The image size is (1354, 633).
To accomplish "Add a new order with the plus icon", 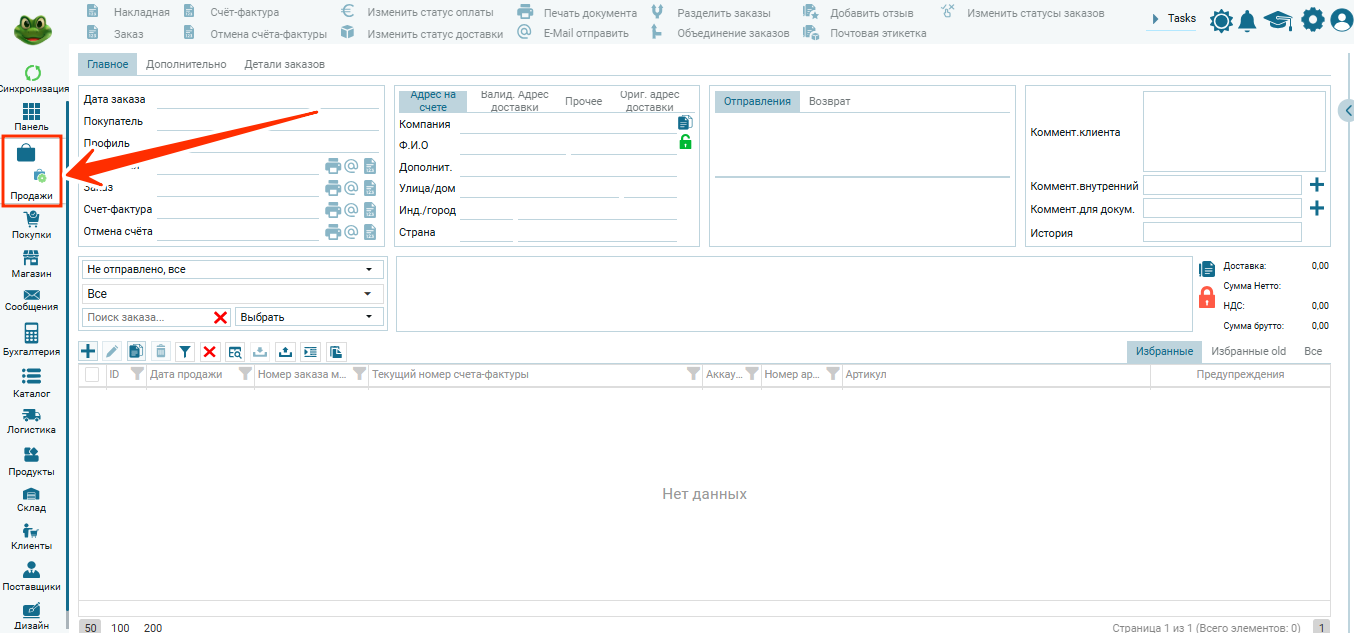I will pyautogui.click(x=88, y=351).
